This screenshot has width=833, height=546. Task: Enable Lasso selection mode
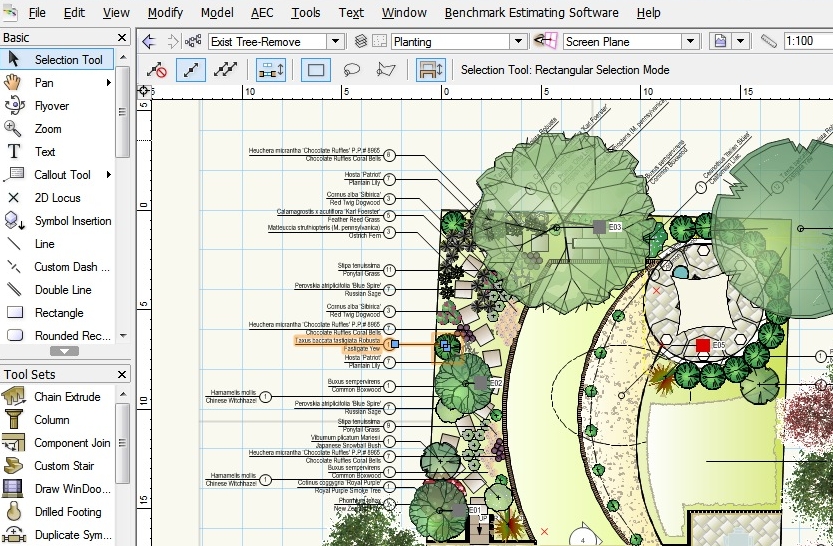click(352, 70)
